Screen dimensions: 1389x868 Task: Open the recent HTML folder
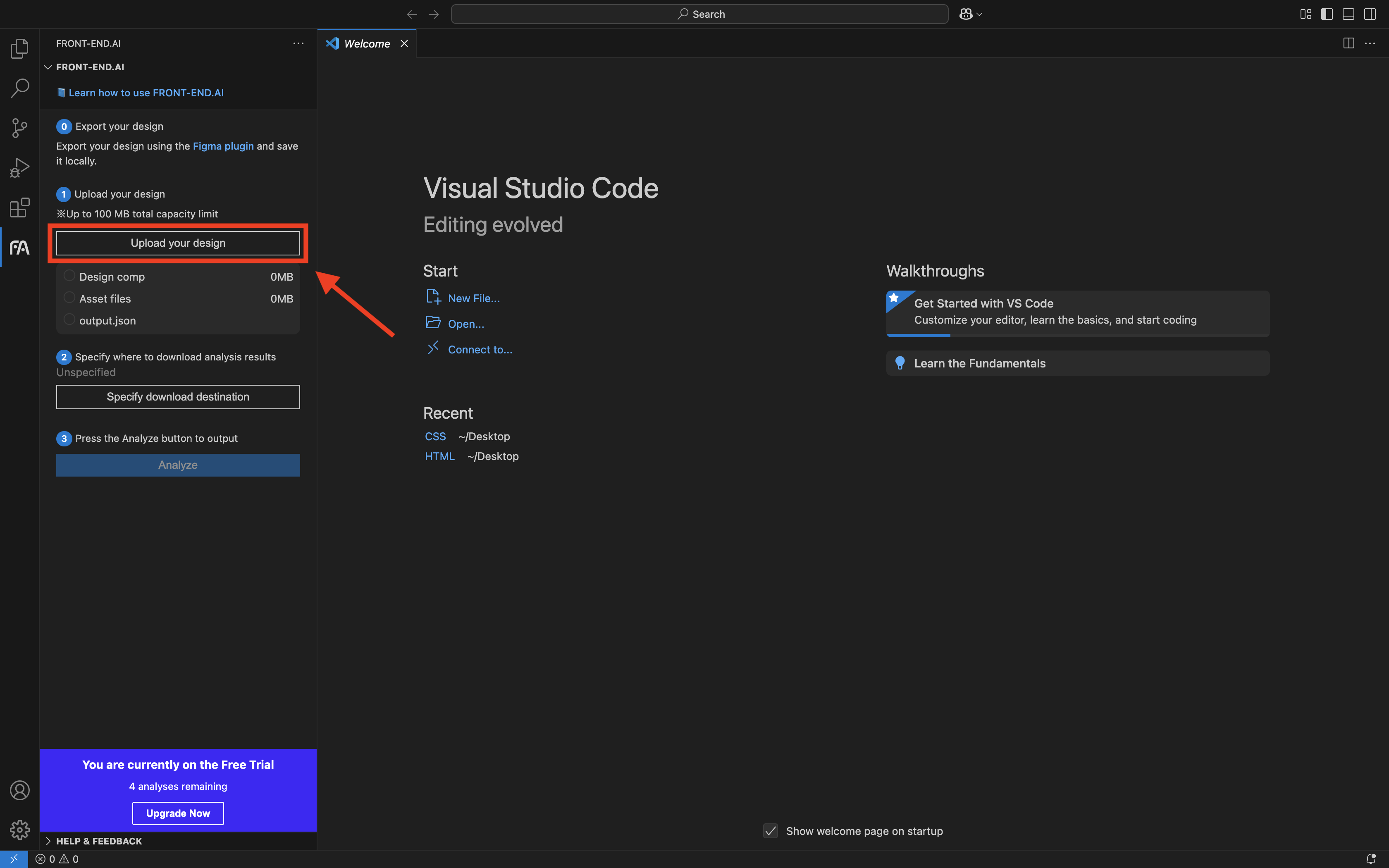pos(440,456)
